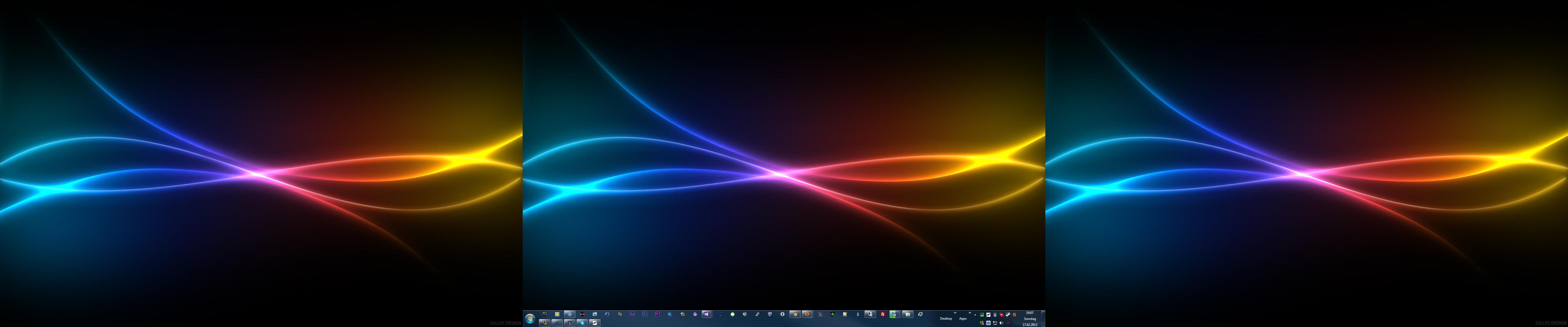Open the clock showing 19:07
Viewport: 1568px width, 327px height.
tap(1030, 319)
